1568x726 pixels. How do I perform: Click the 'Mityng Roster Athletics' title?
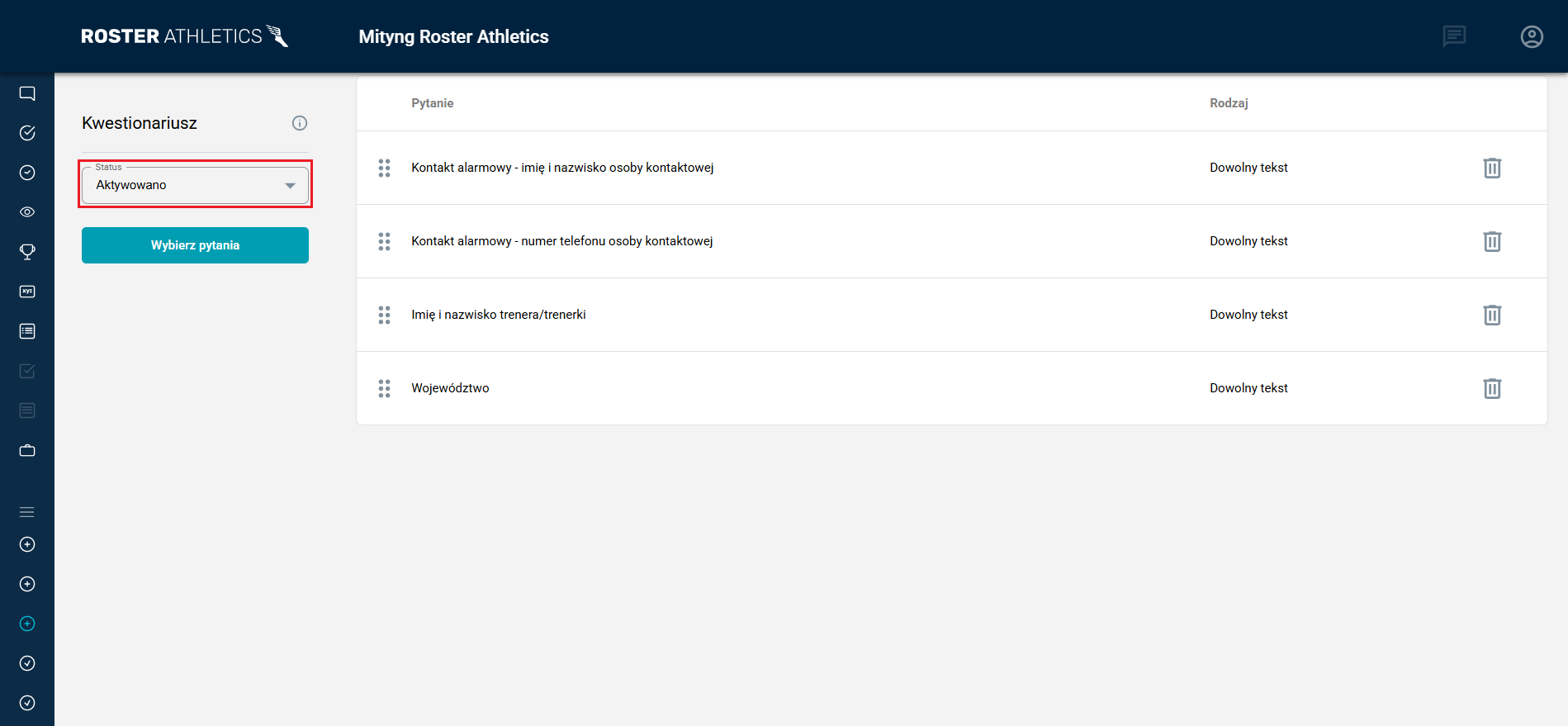pyautogui.click(x=453, y=36)
